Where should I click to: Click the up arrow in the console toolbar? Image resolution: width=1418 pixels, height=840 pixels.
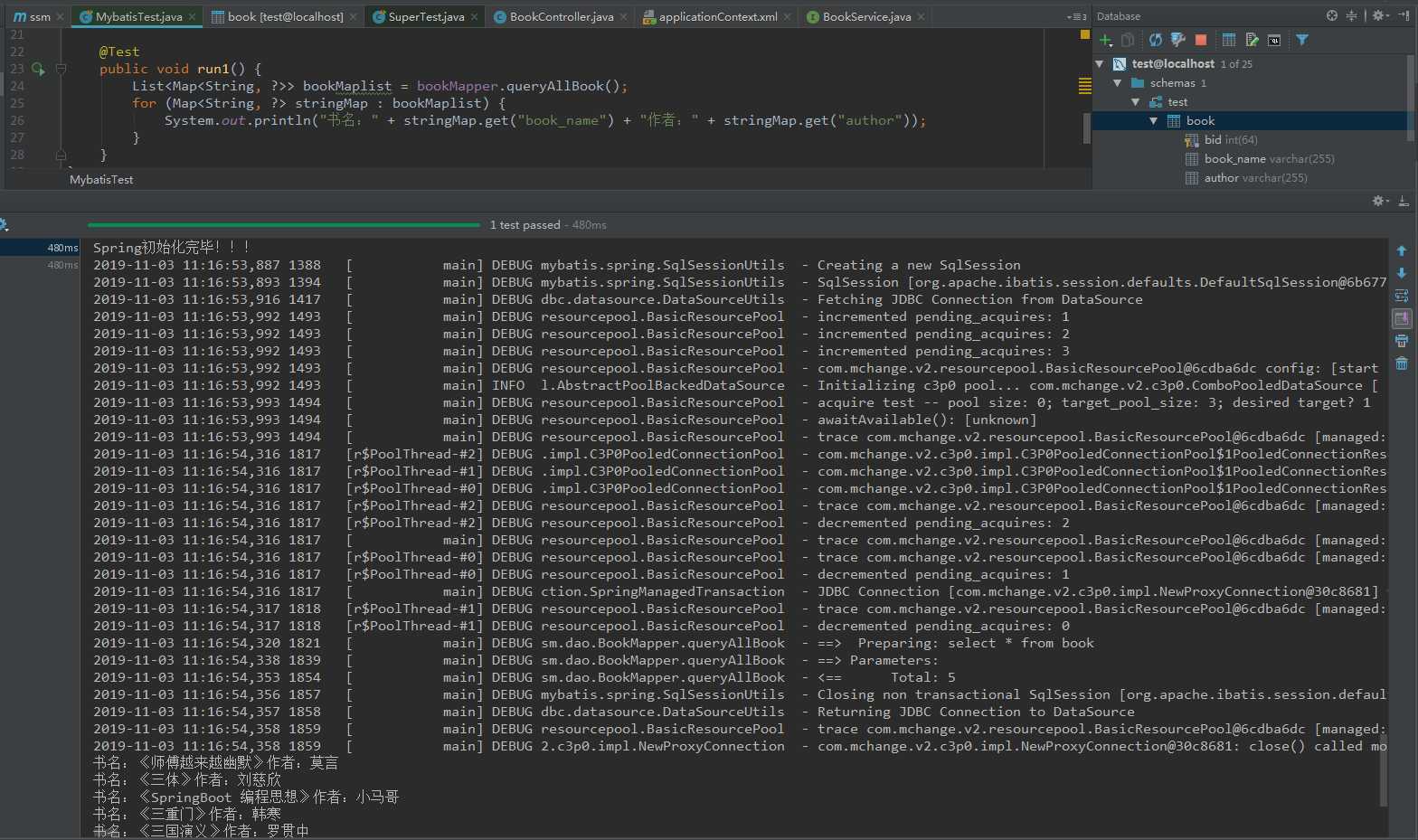point(1402,250)
